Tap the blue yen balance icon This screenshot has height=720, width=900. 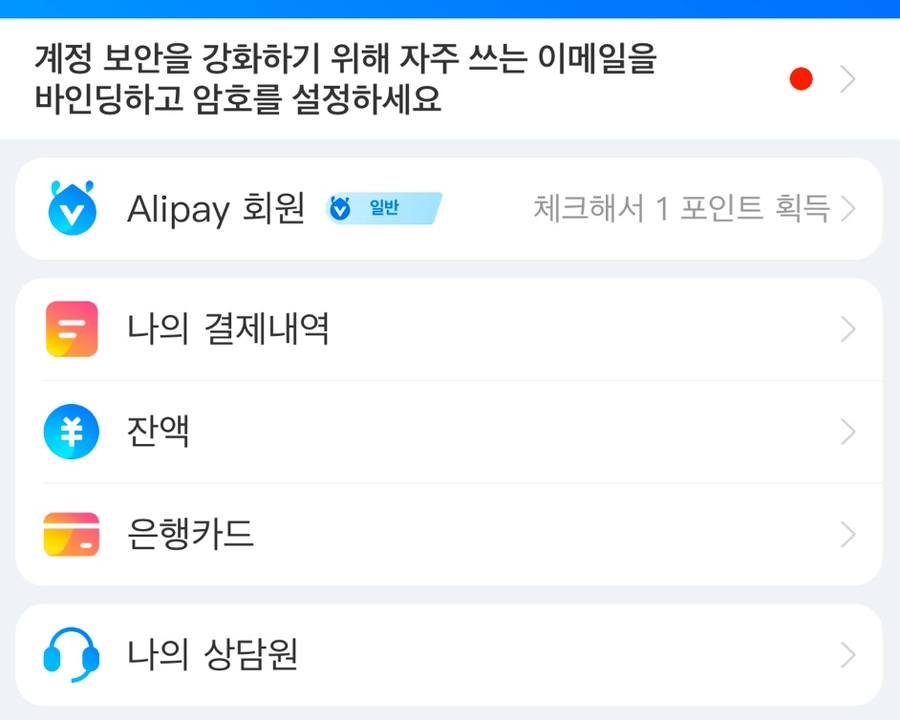[72, 432]
